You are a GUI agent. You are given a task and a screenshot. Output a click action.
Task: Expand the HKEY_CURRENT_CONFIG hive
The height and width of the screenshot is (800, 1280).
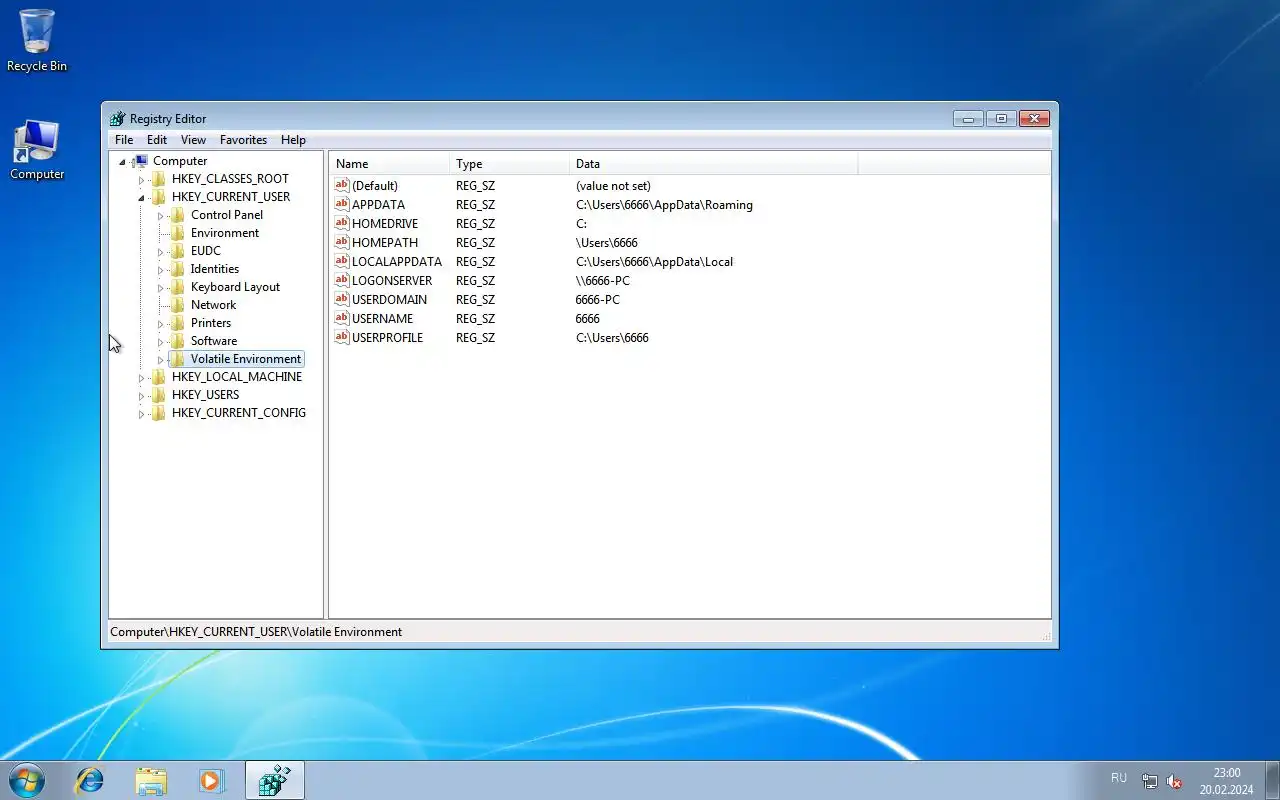tap(141, 414)
